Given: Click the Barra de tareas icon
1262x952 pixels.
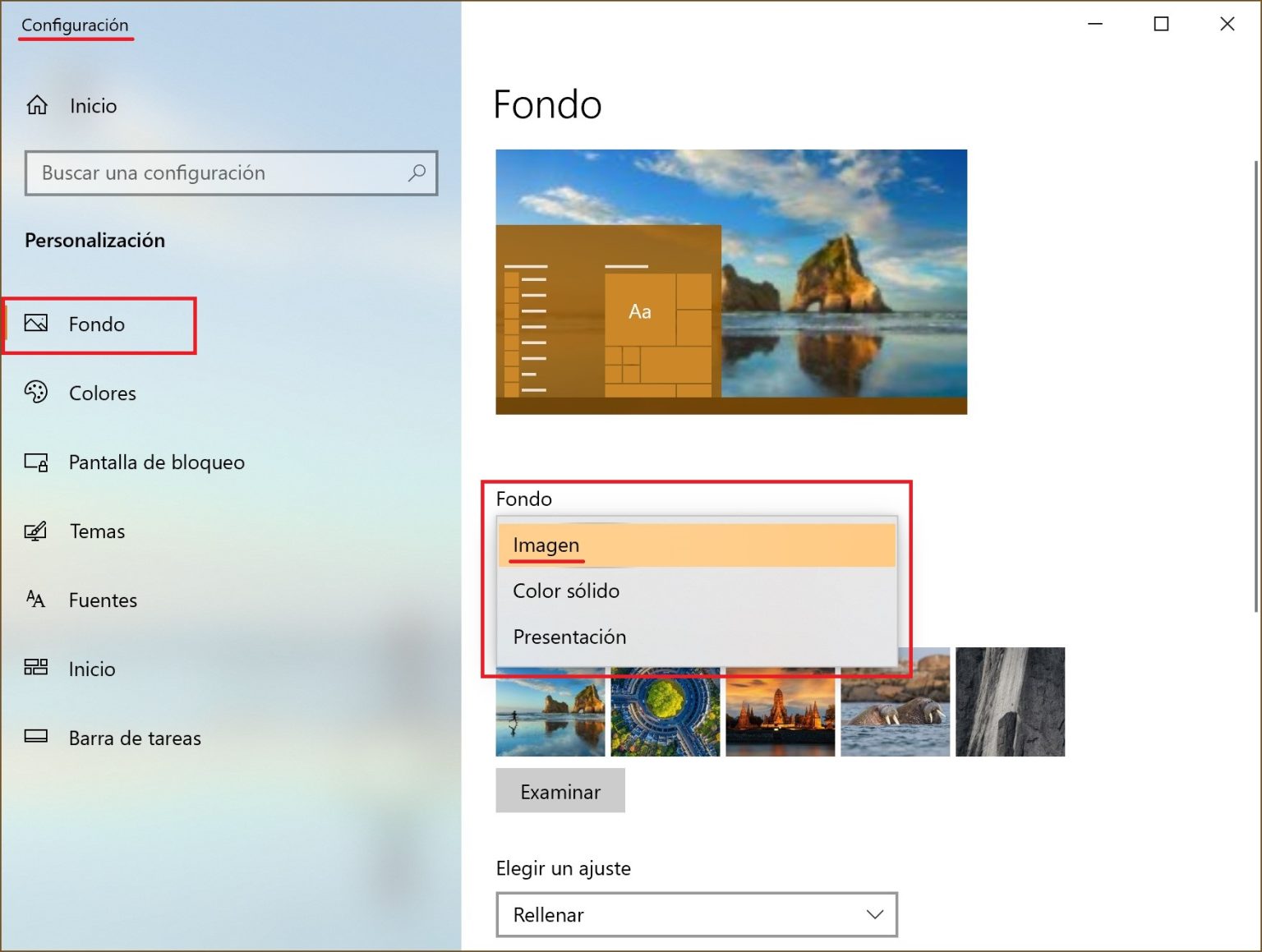Looking at the screenshot, I should point(36,737).
